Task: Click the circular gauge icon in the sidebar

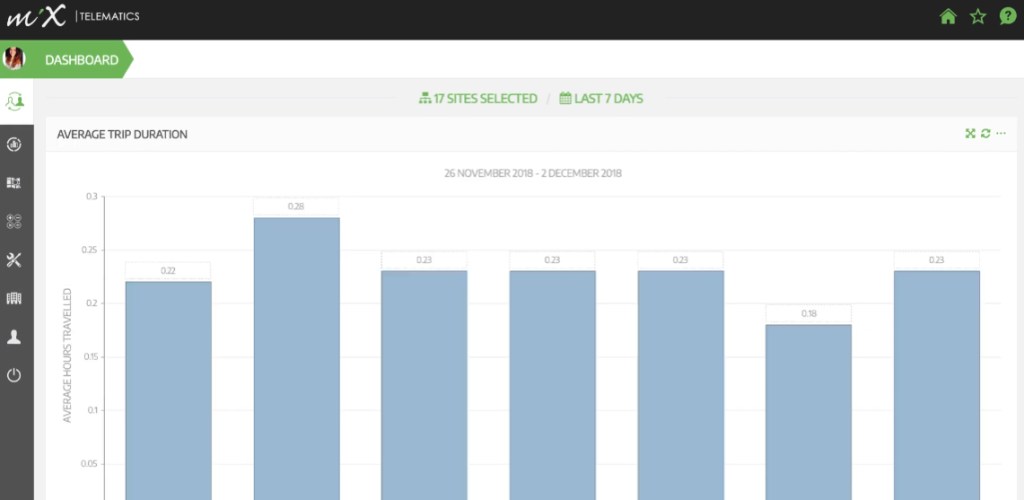Action: 15,144
